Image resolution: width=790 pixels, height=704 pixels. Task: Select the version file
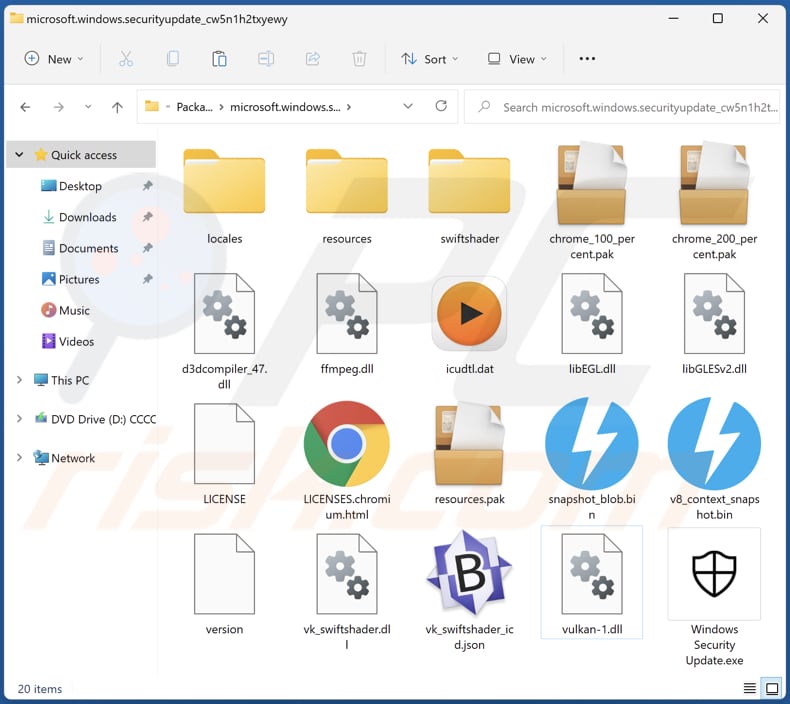click(224, 585)
